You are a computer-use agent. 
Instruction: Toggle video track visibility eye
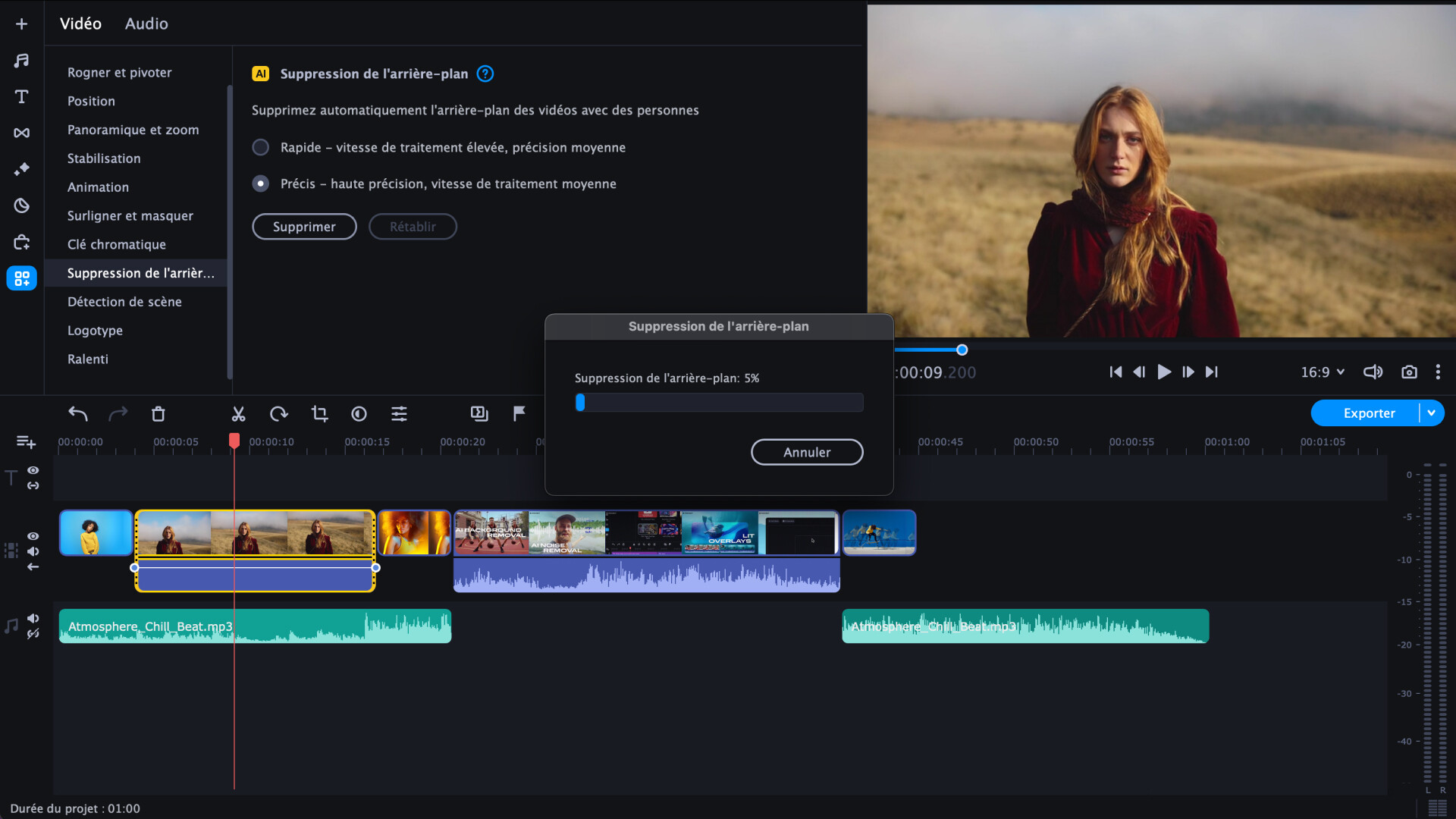[33, 536]
